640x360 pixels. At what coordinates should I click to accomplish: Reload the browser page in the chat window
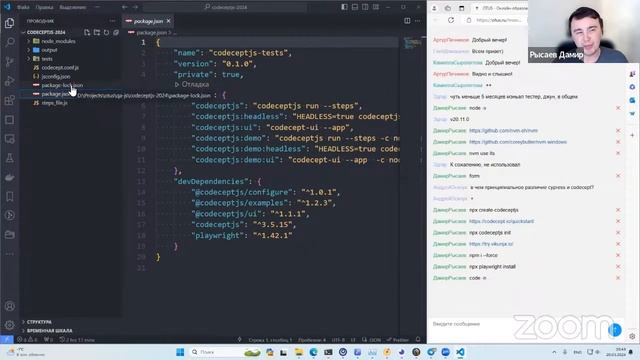[x=451, y=20]
